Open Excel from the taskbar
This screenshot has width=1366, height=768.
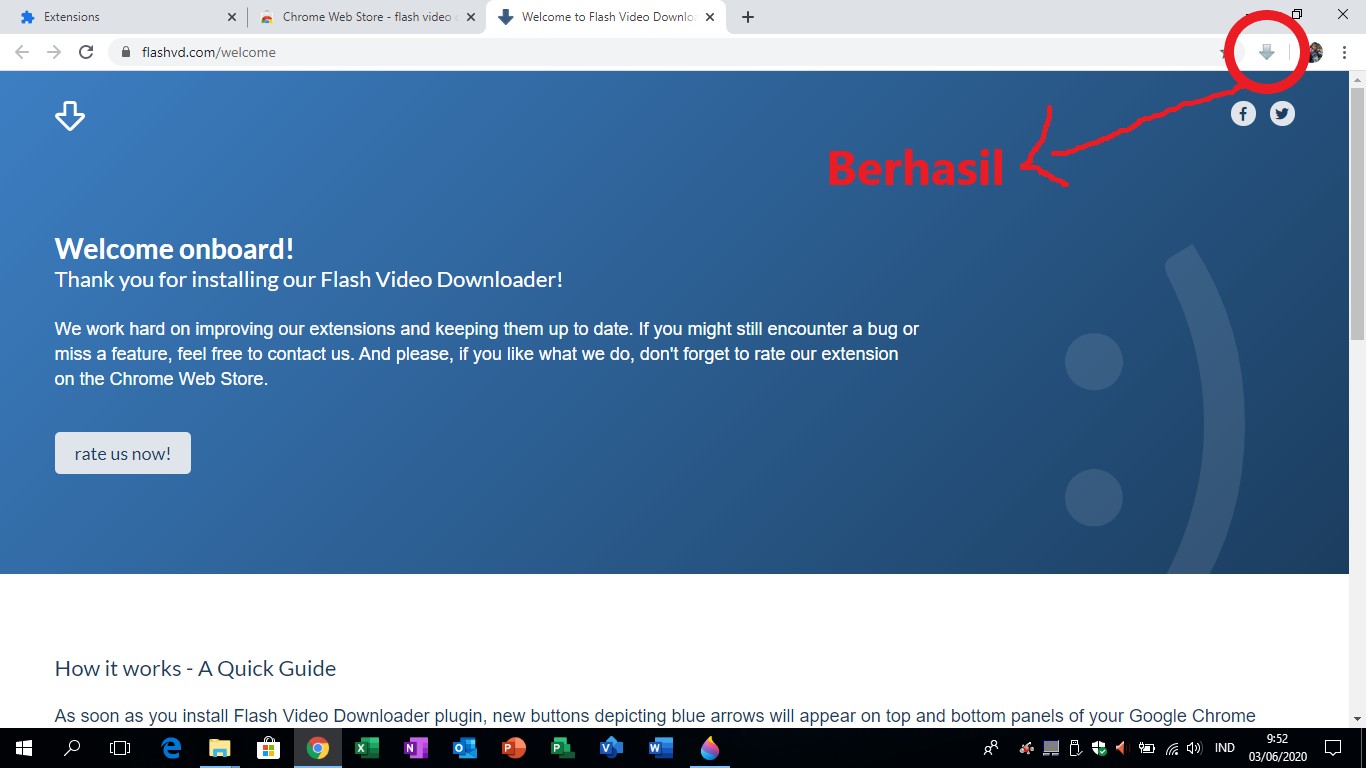(x=367, y=748)
